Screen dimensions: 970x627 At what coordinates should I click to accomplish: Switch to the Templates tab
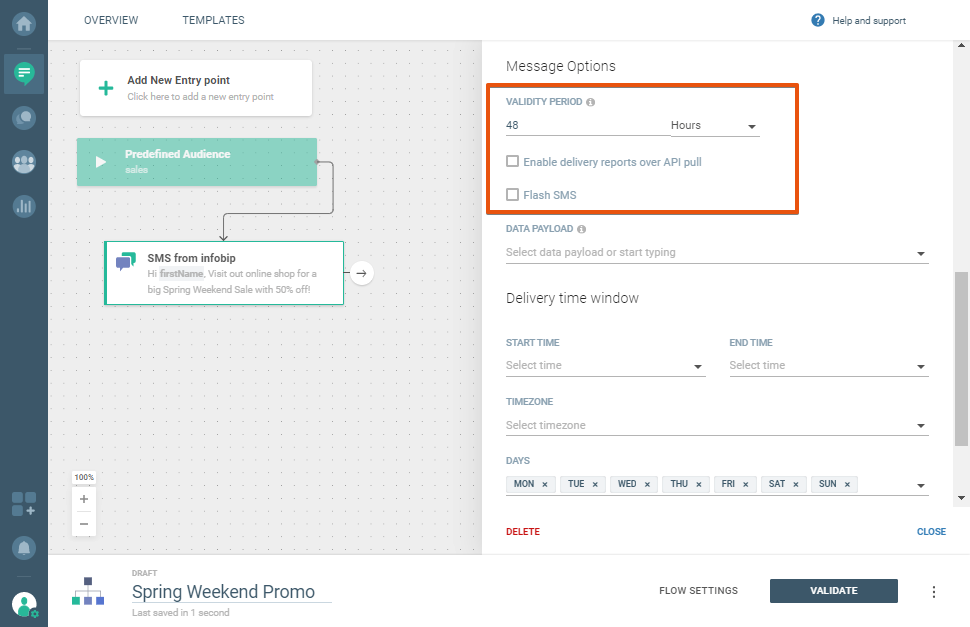(213, 20)
